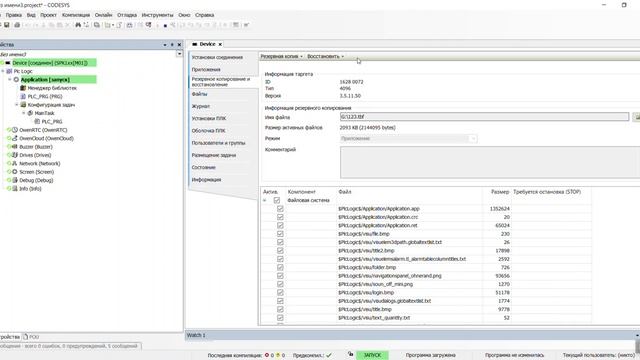
Task: Open the Проект menu
Action: [48, 15]
